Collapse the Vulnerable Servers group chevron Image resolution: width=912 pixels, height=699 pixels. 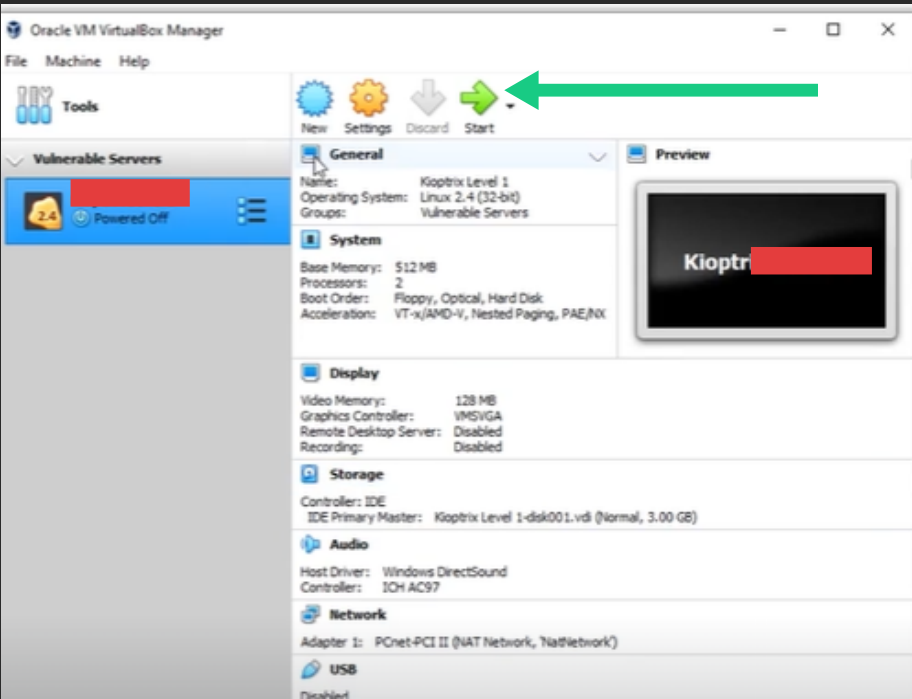click(x=15, y=160)
